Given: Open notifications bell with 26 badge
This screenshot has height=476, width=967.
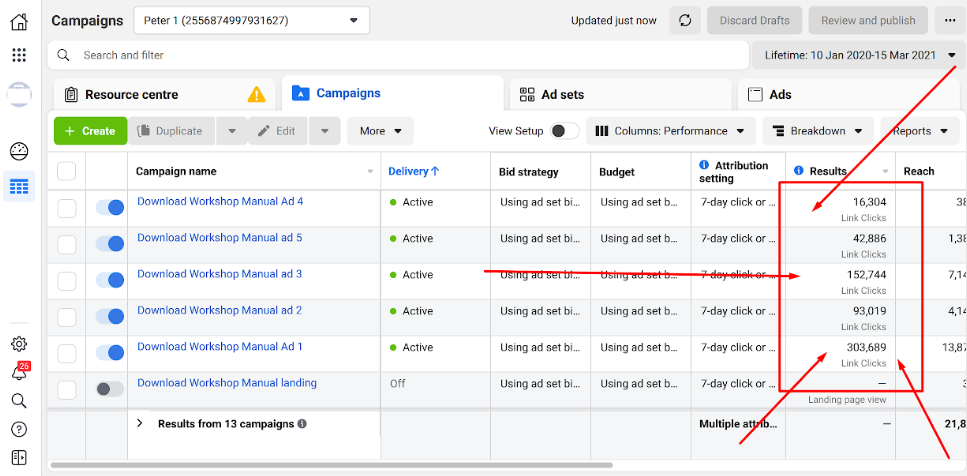Looking at the screenshot, I should click(x=19, y=373).
